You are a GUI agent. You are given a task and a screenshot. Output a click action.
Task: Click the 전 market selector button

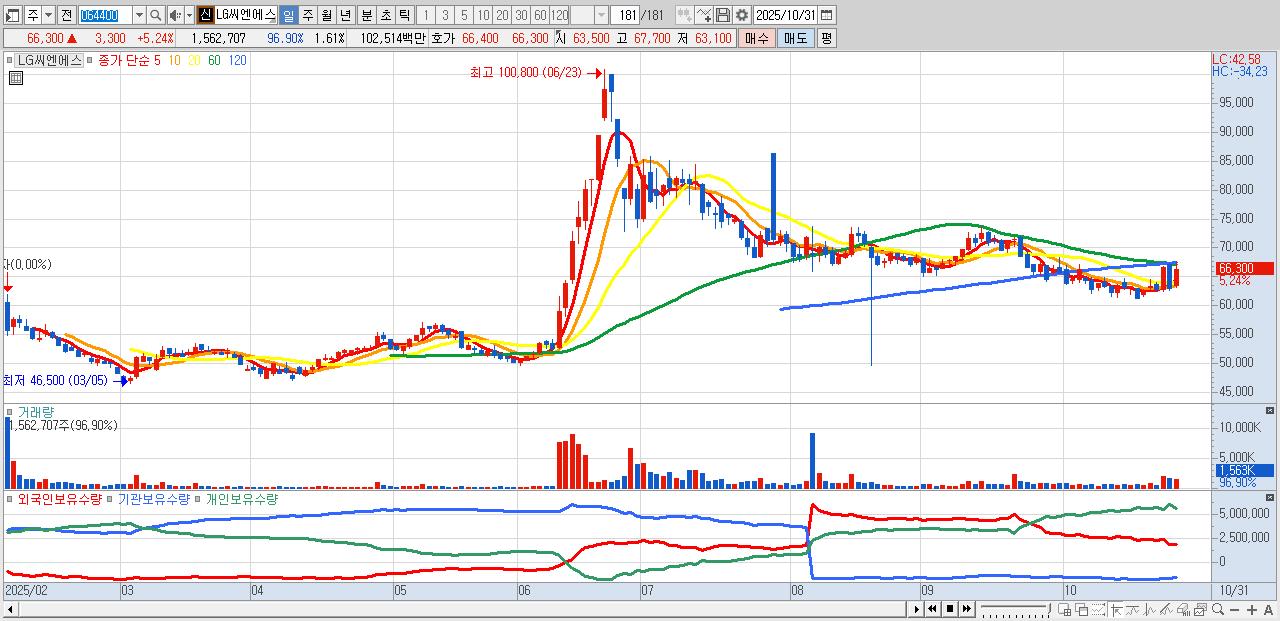tap(66, 15)
